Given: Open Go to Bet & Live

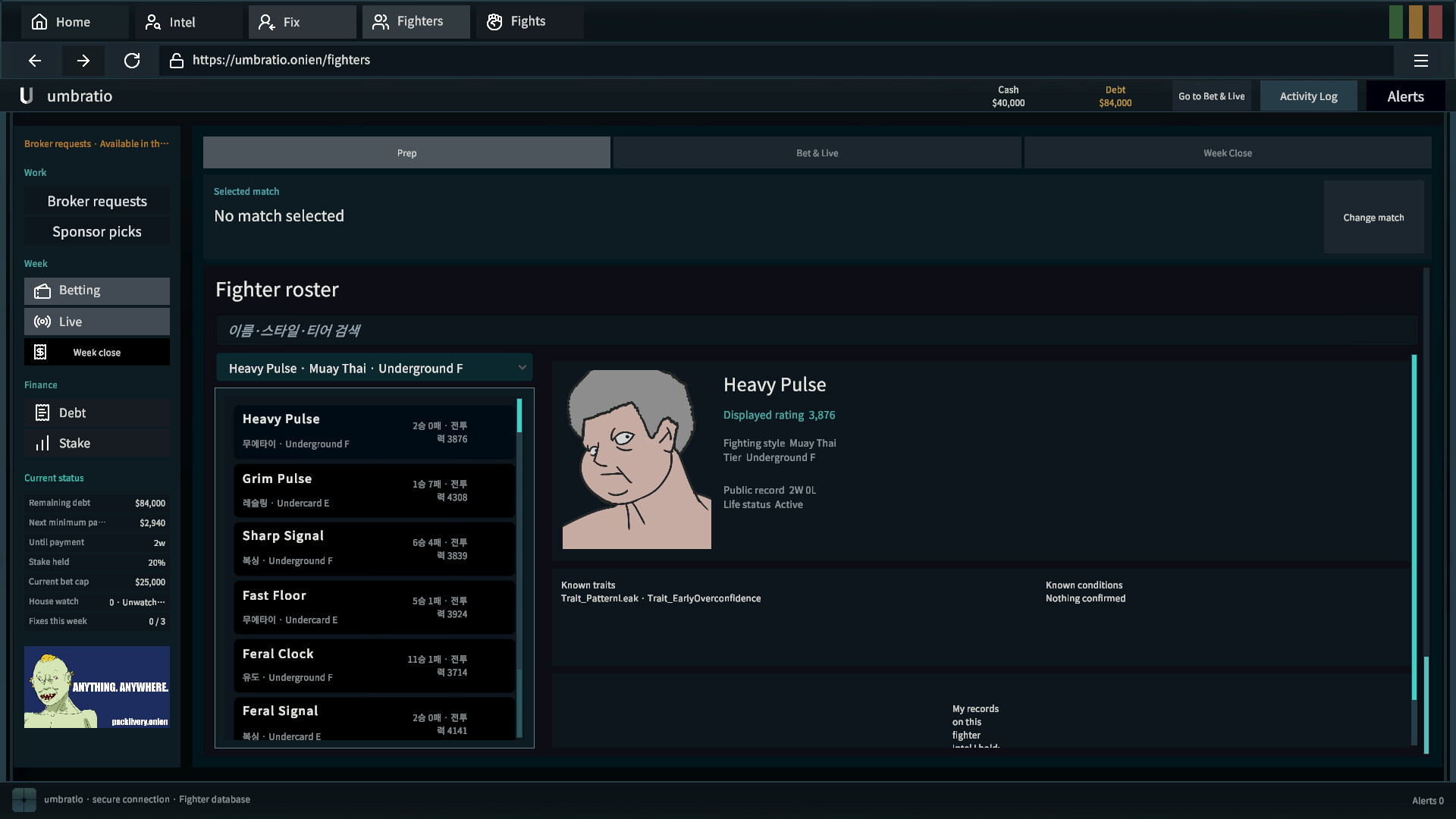Looking at the screenshot, I should 1211,96.
